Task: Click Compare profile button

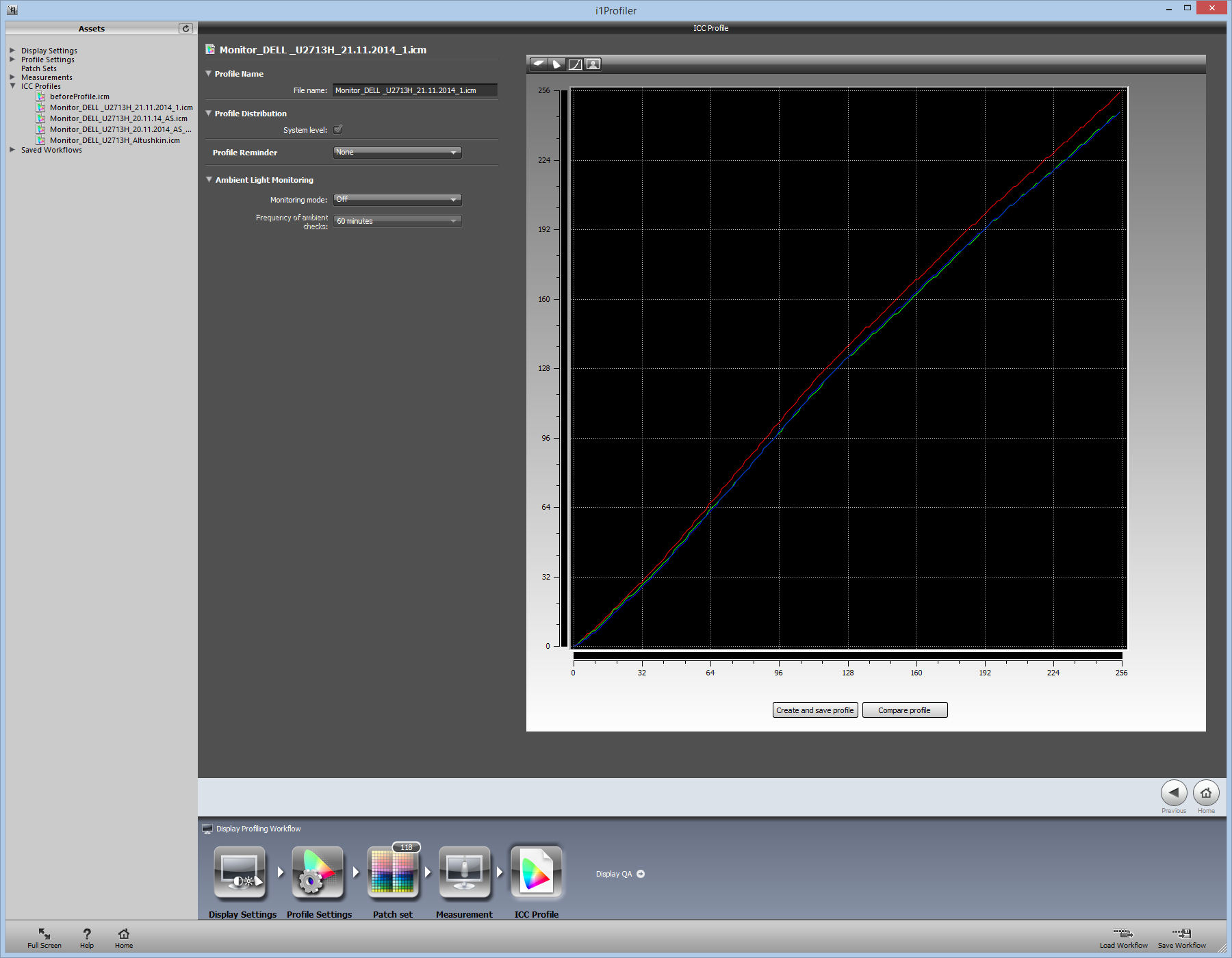Action: coord(905,710)
